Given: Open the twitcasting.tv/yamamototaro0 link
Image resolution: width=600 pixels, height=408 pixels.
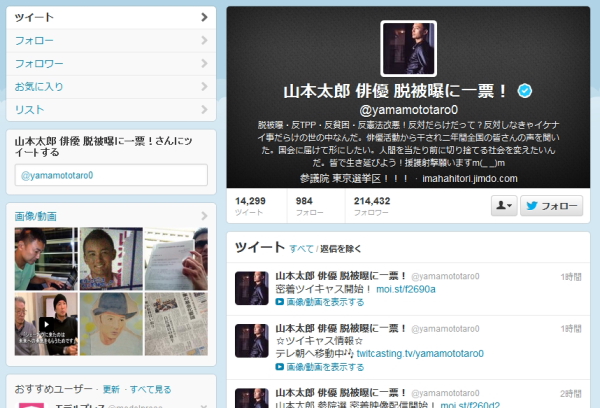Looking at the screenshot, I should (420, 353).
